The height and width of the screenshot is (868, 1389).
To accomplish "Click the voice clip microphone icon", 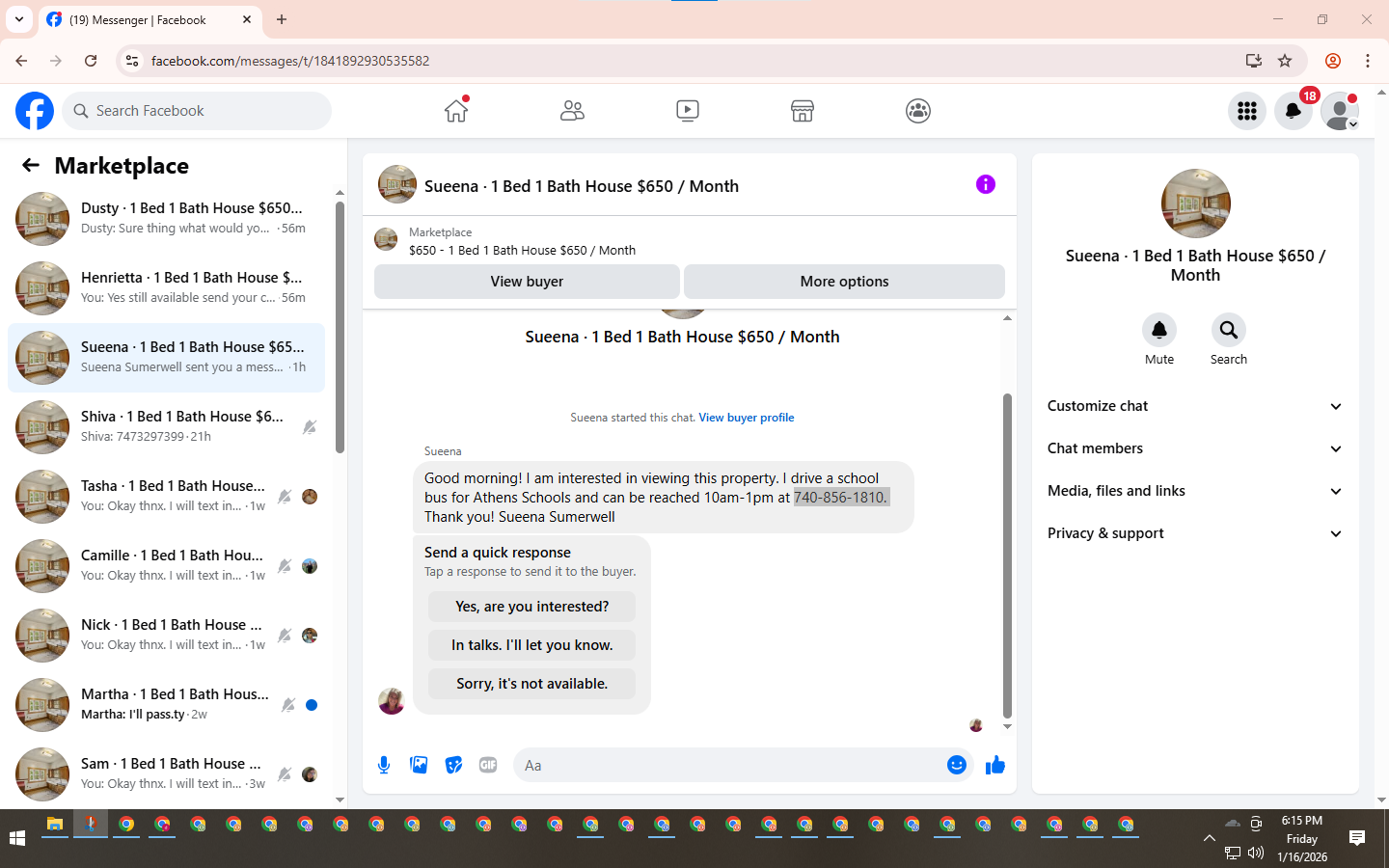I will pos(384,765).
